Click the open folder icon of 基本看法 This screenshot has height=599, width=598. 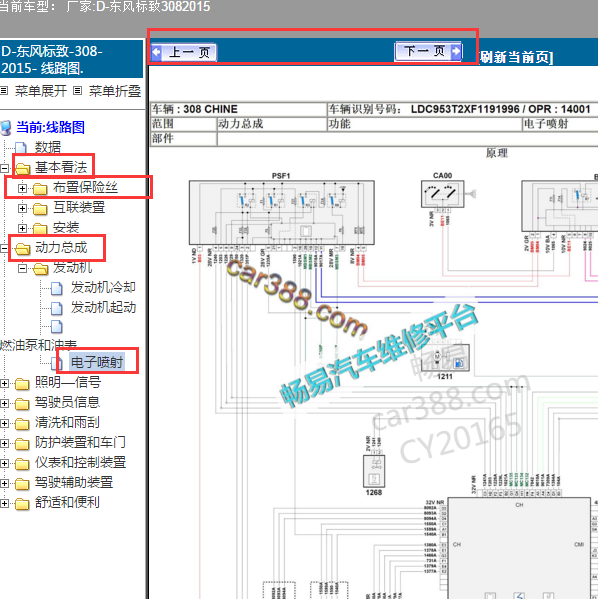click(23, 168)
